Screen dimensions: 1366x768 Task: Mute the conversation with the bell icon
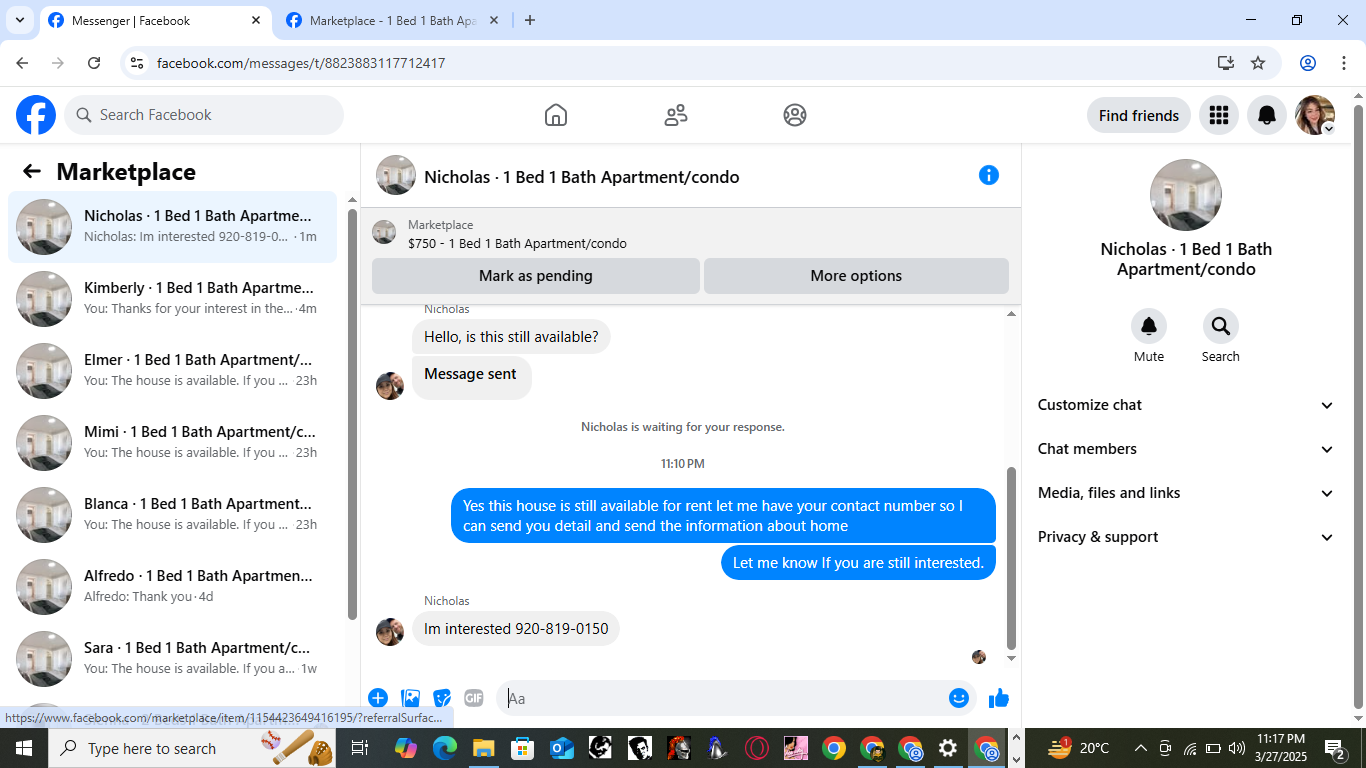(1149, 326)
